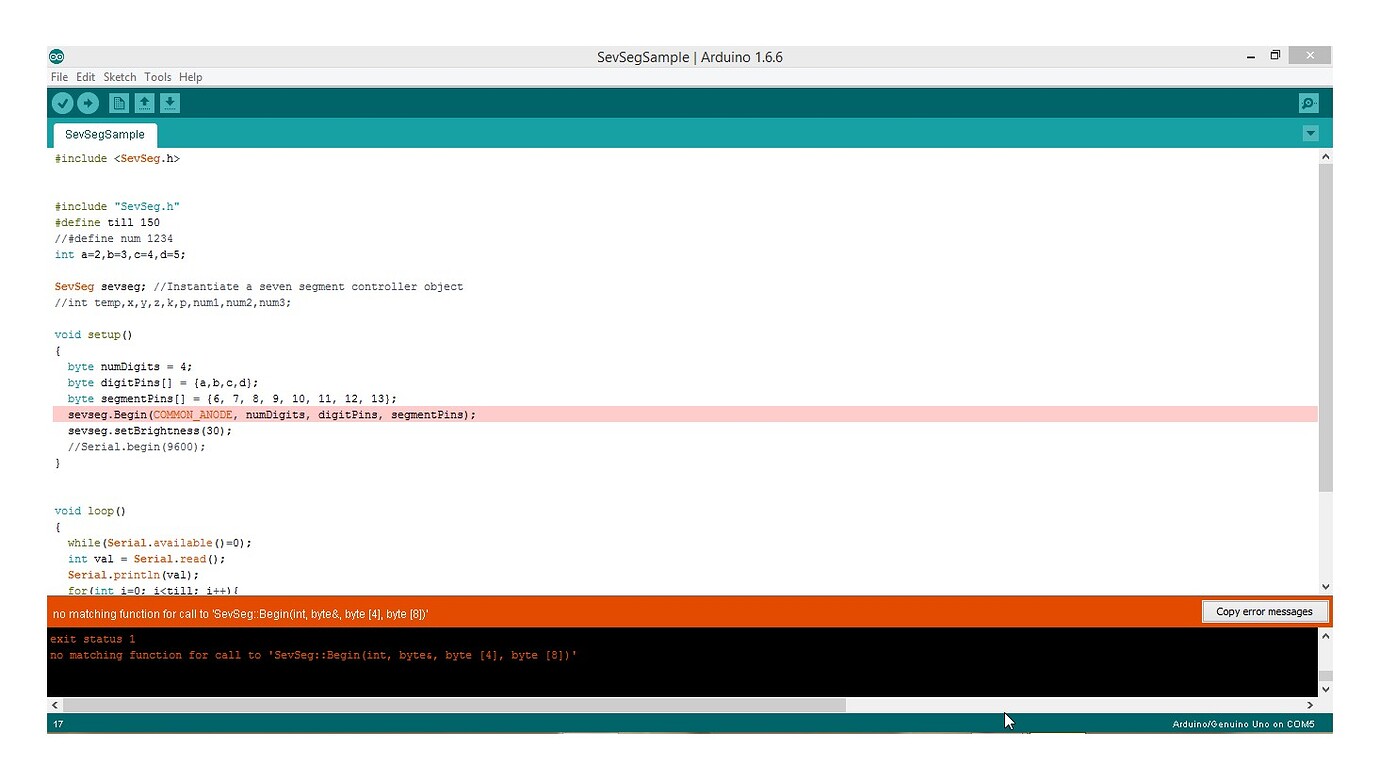This screenshot has height=780, width=1380.
Task: Open the tab options dropdown arrow
Action: click(x=1311, y=133)
